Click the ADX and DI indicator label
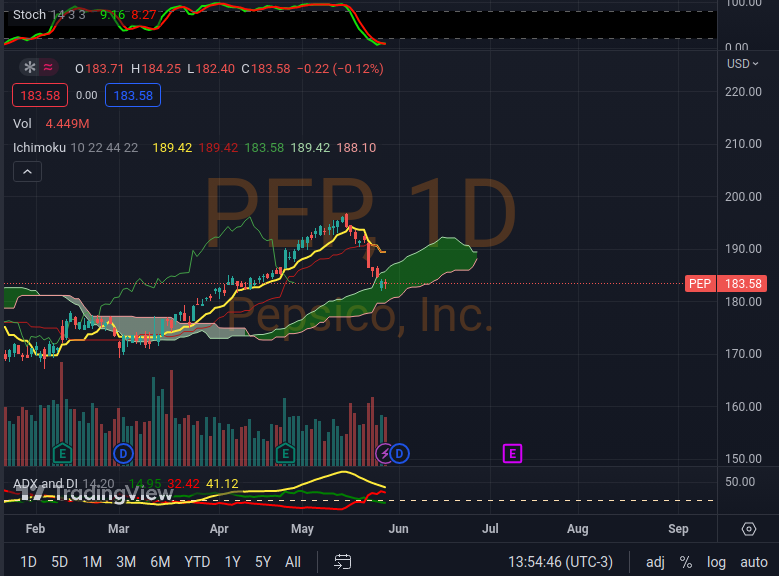The height and width of the screenshot is (576, 779). pyautogui.click(x=45, y=484)
